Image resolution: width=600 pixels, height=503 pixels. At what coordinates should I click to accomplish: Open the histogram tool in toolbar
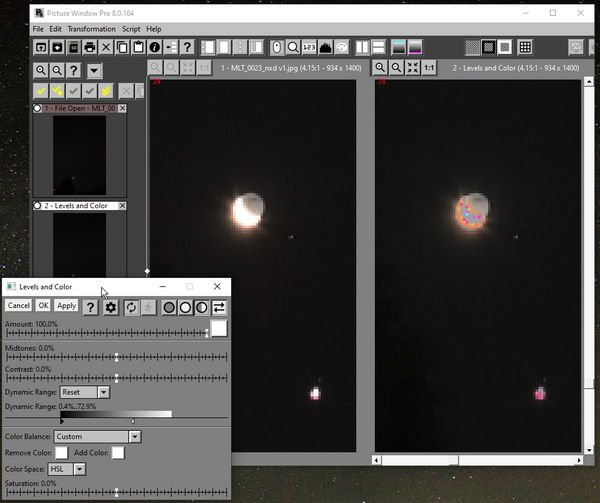tap(325, 47)
